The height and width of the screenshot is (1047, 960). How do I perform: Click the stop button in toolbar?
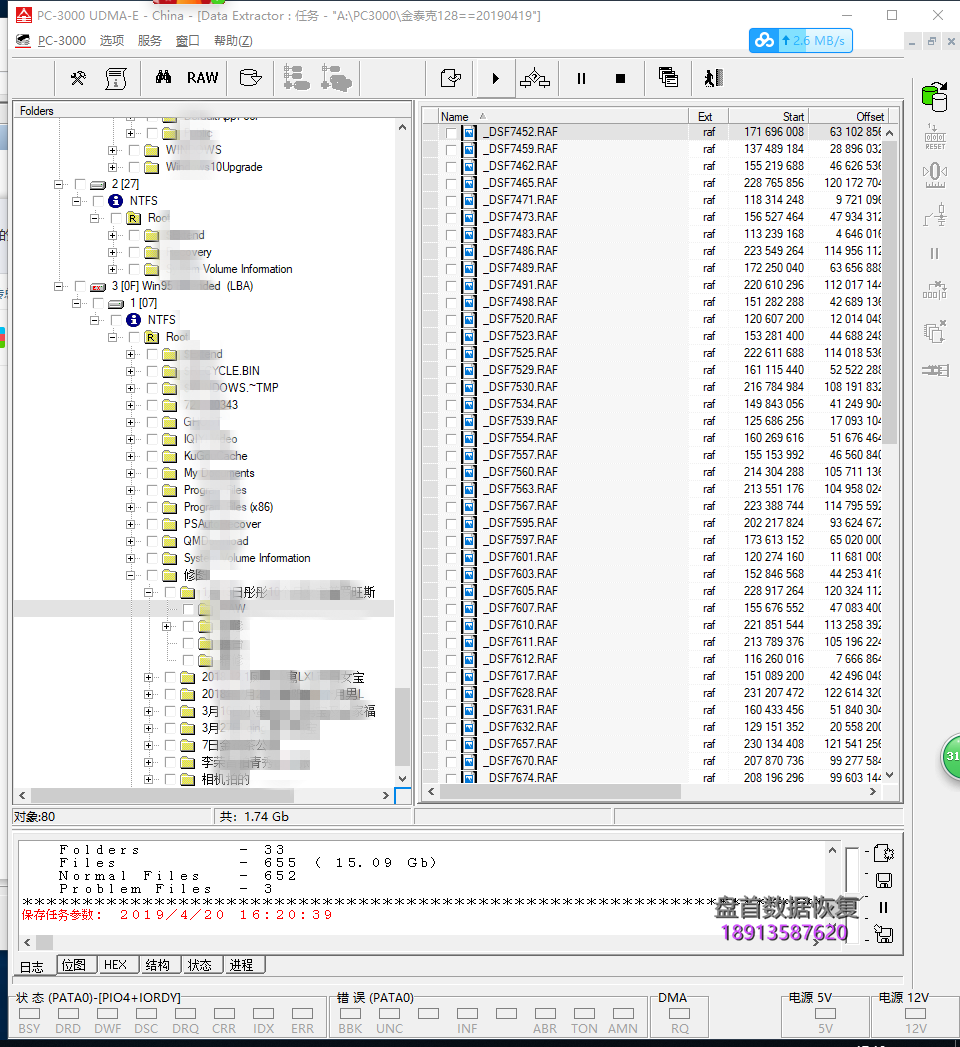click(x=620, y=78)
